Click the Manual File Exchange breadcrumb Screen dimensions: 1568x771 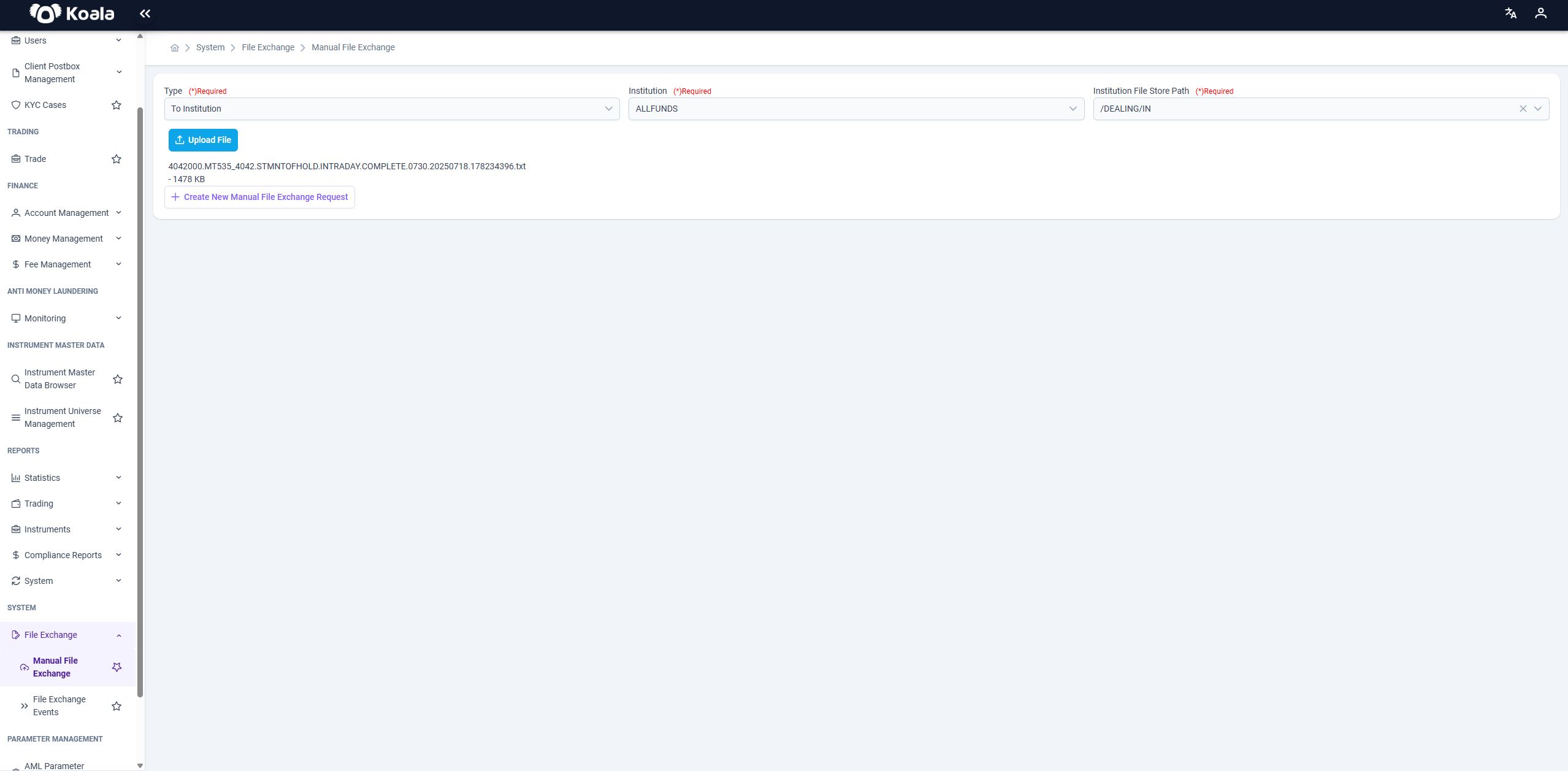click(x=353, y=48)
